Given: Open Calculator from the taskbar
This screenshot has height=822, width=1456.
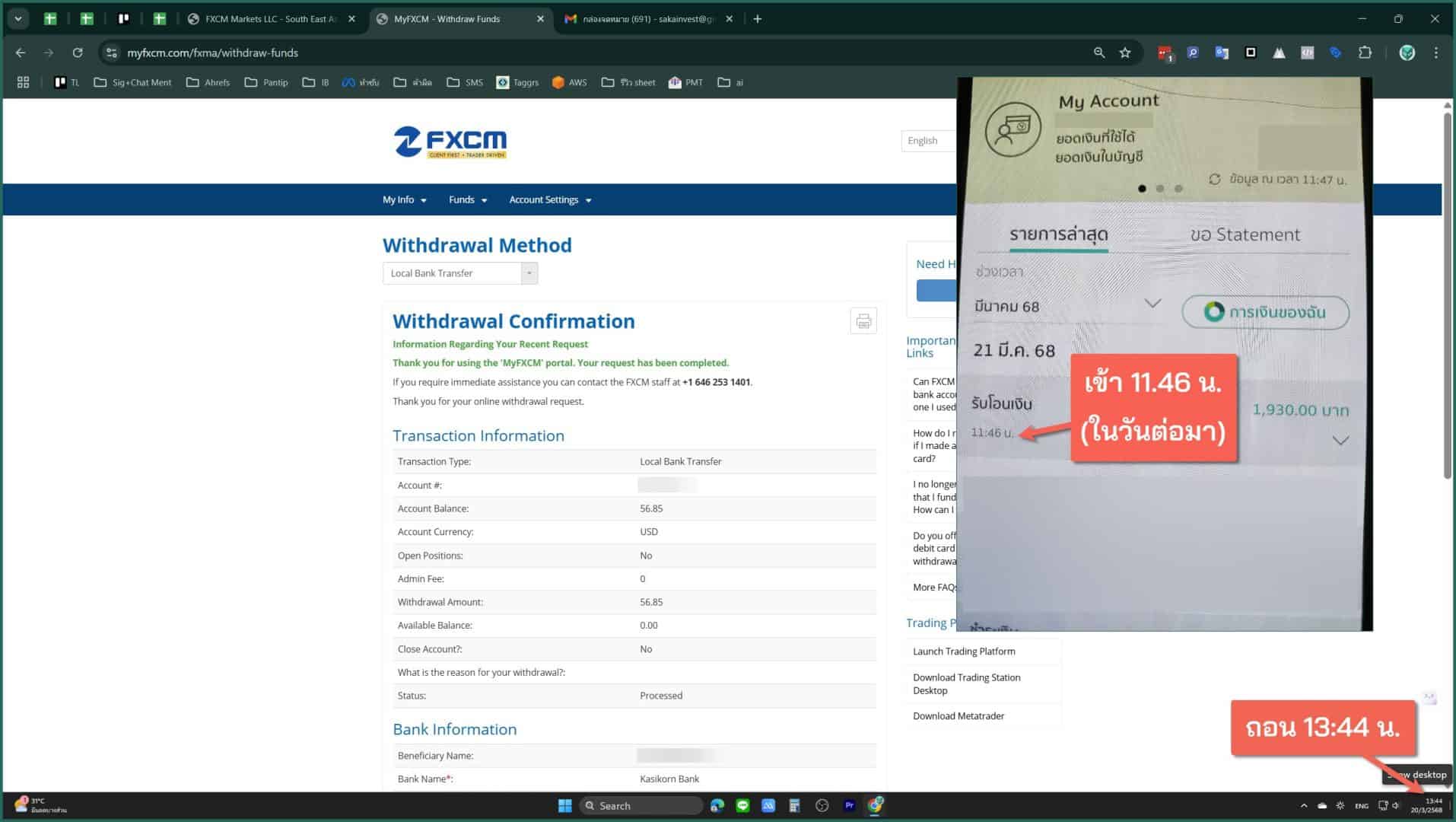Looking at the screenshot, I should point(794,805).
